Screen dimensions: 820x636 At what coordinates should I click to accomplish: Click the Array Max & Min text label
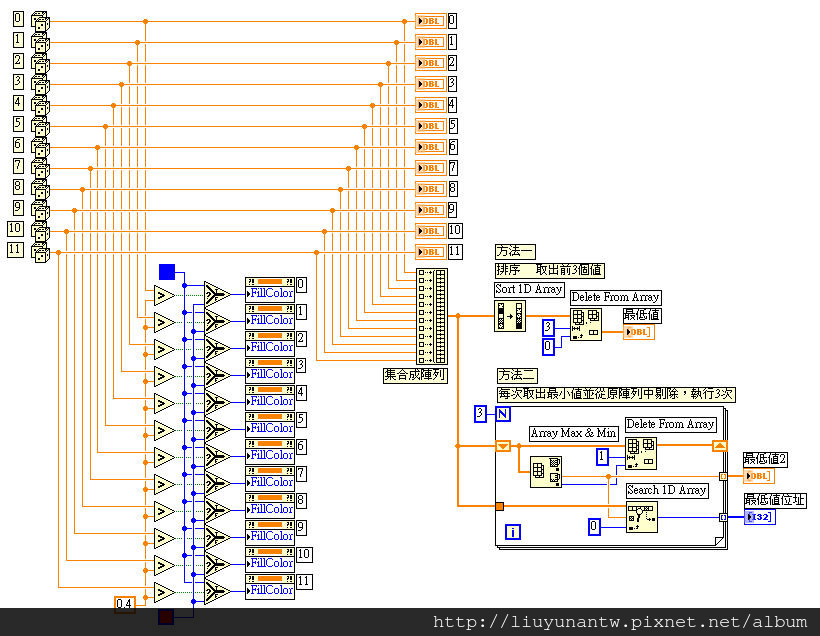tap(574, 433)
